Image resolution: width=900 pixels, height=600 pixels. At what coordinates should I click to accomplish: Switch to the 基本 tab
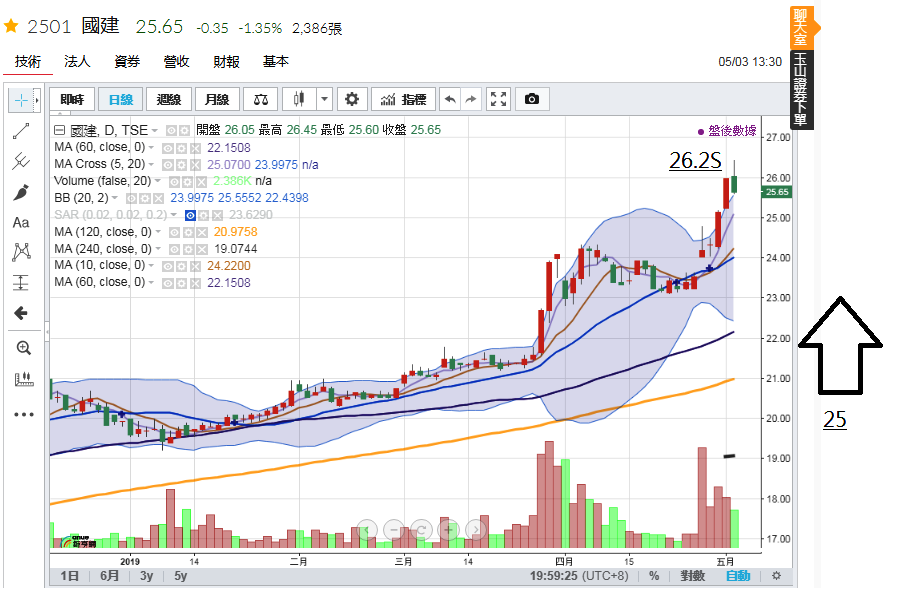pos(276,61)
